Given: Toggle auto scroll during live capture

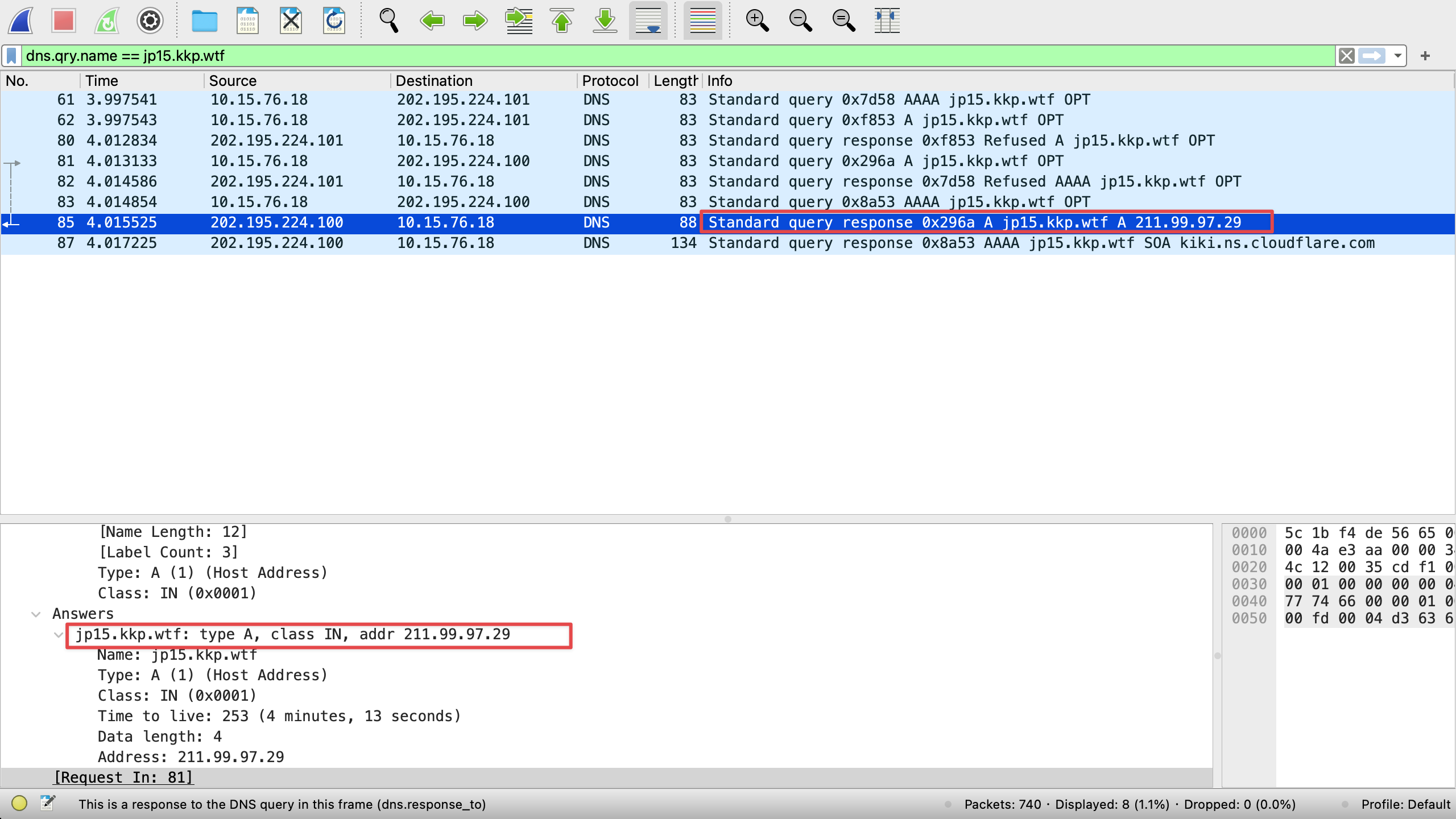Looking at the screenshot, I should 648,21.
